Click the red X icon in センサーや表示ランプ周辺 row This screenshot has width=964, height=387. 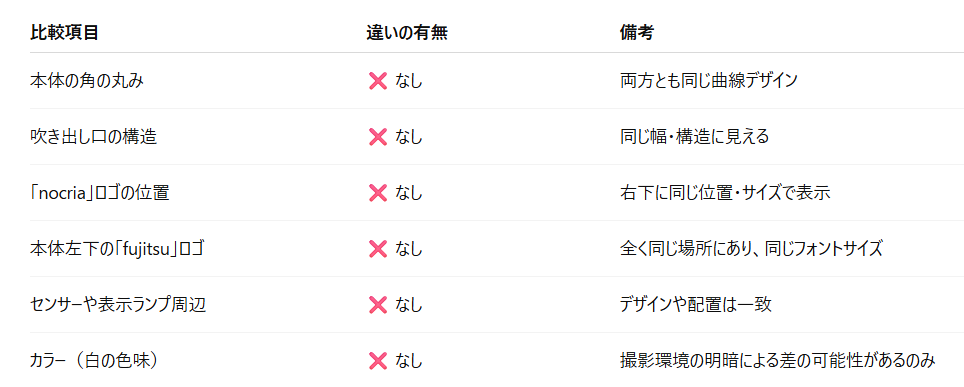pos(377,305)
